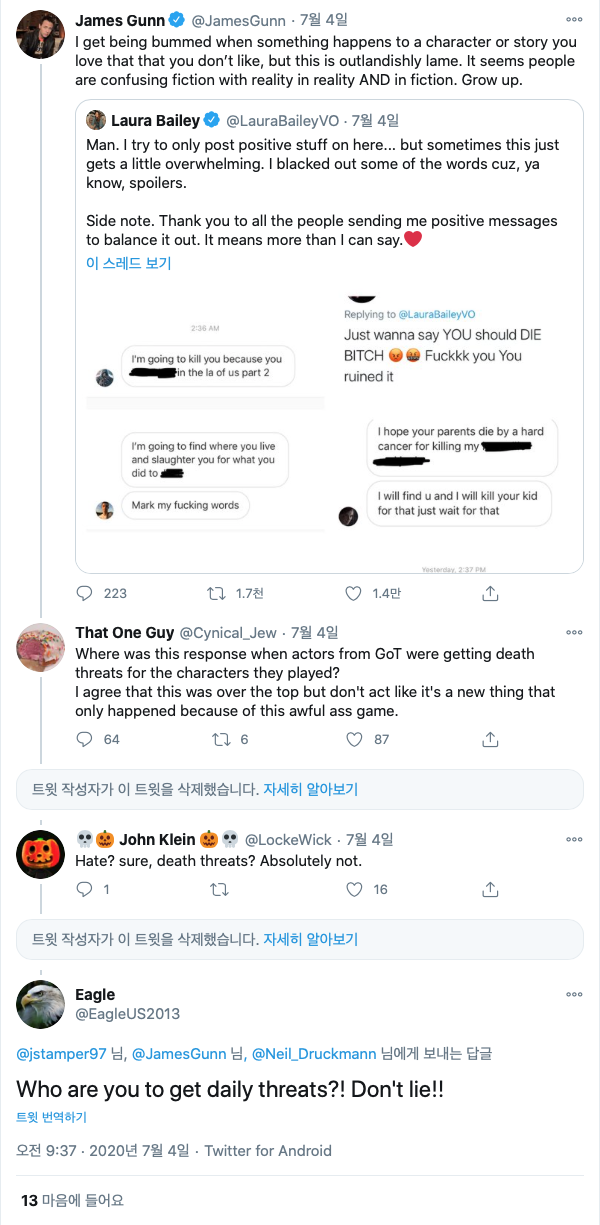This screenshot has width=600, height=1225.
Task: Retweet James Gunn's tweet
Action: coord(215,593)
